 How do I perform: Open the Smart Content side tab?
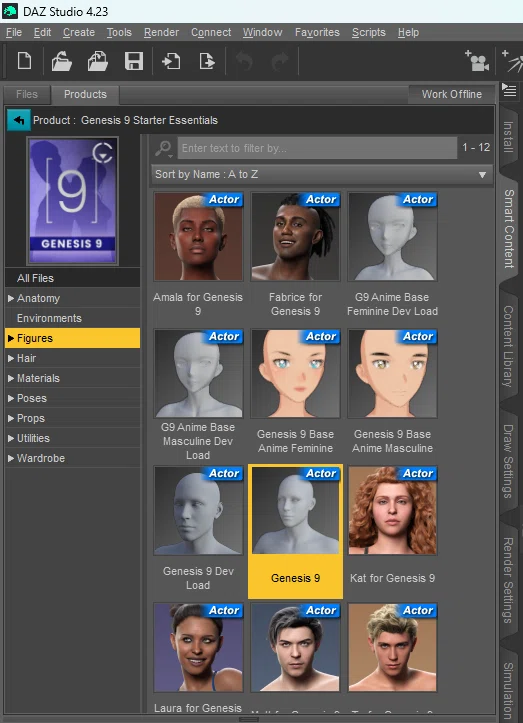pos(508,229)
